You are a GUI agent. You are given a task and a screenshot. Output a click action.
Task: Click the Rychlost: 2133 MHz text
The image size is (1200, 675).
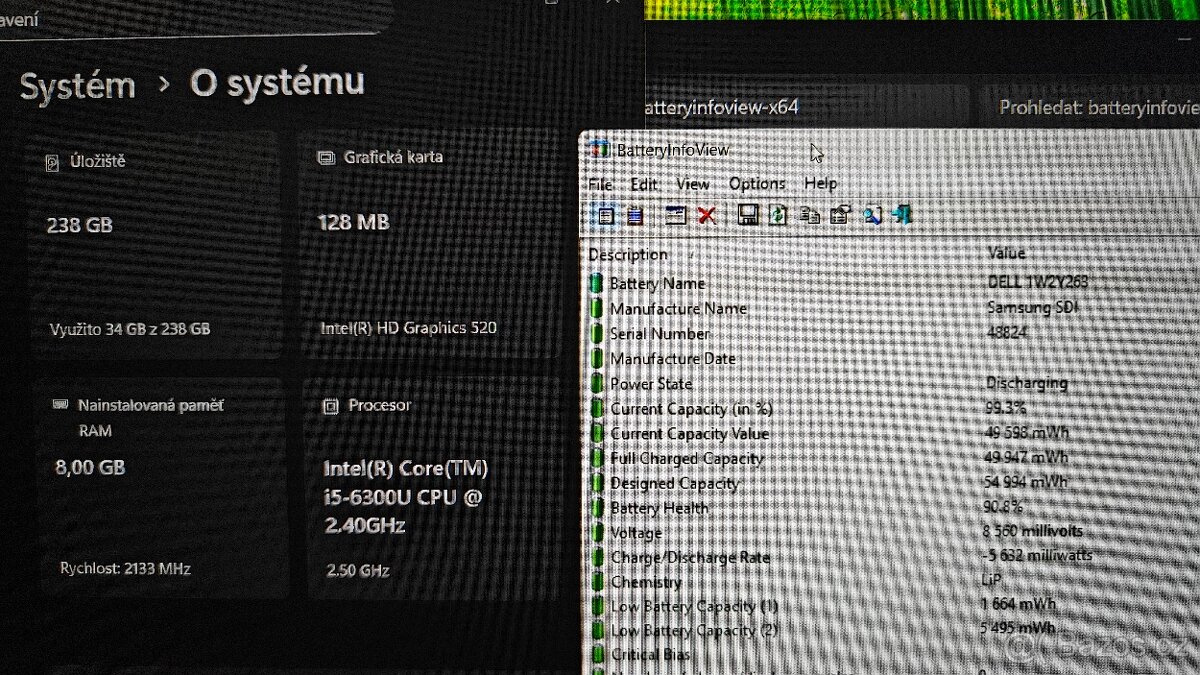click(125, 568)
